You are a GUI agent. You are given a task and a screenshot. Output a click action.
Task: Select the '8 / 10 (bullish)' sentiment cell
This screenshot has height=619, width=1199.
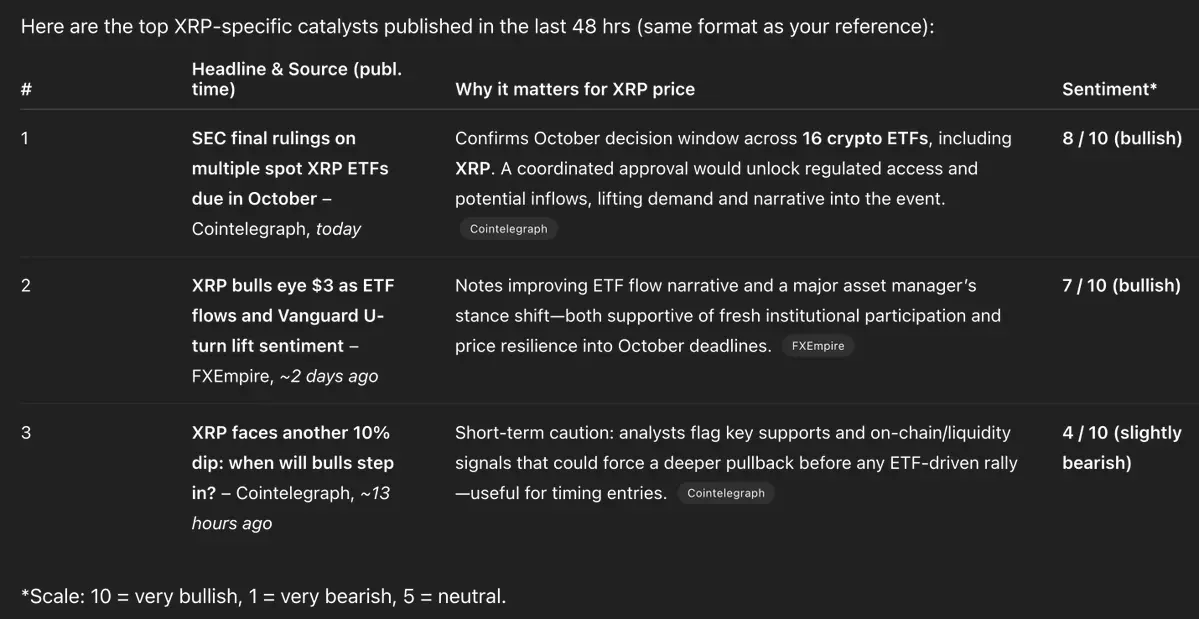pyautogui.click(x=1122, y=138)
